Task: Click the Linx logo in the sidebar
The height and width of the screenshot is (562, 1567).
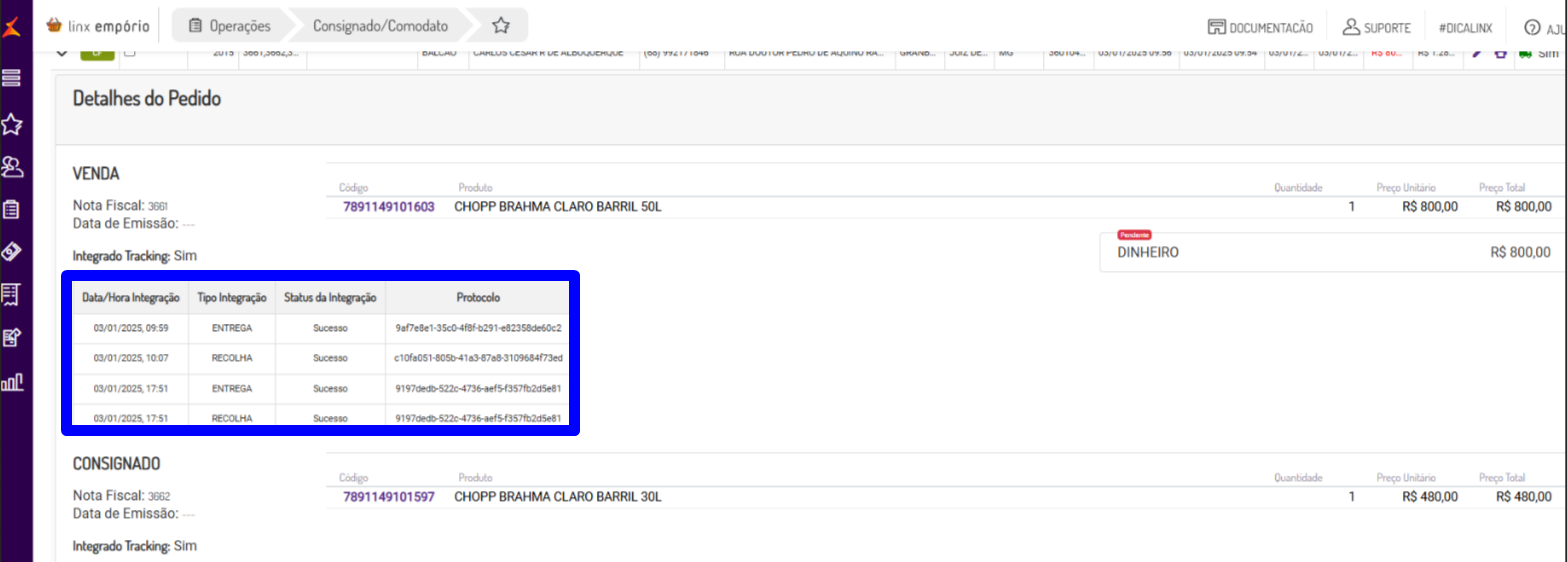Action: click(x=13, y=25)
